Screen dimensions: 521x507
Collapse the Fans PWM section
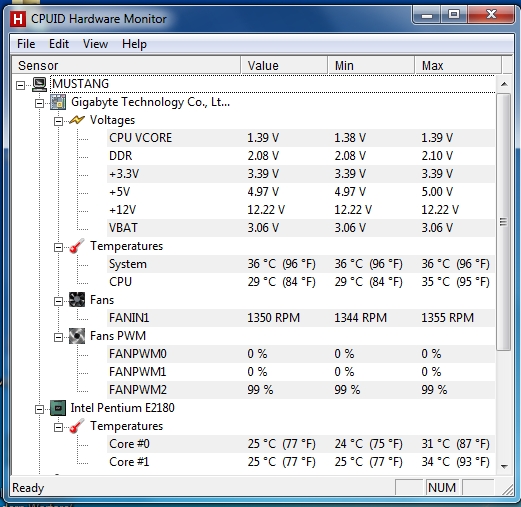pyautogui.click(x=58, y=337)
